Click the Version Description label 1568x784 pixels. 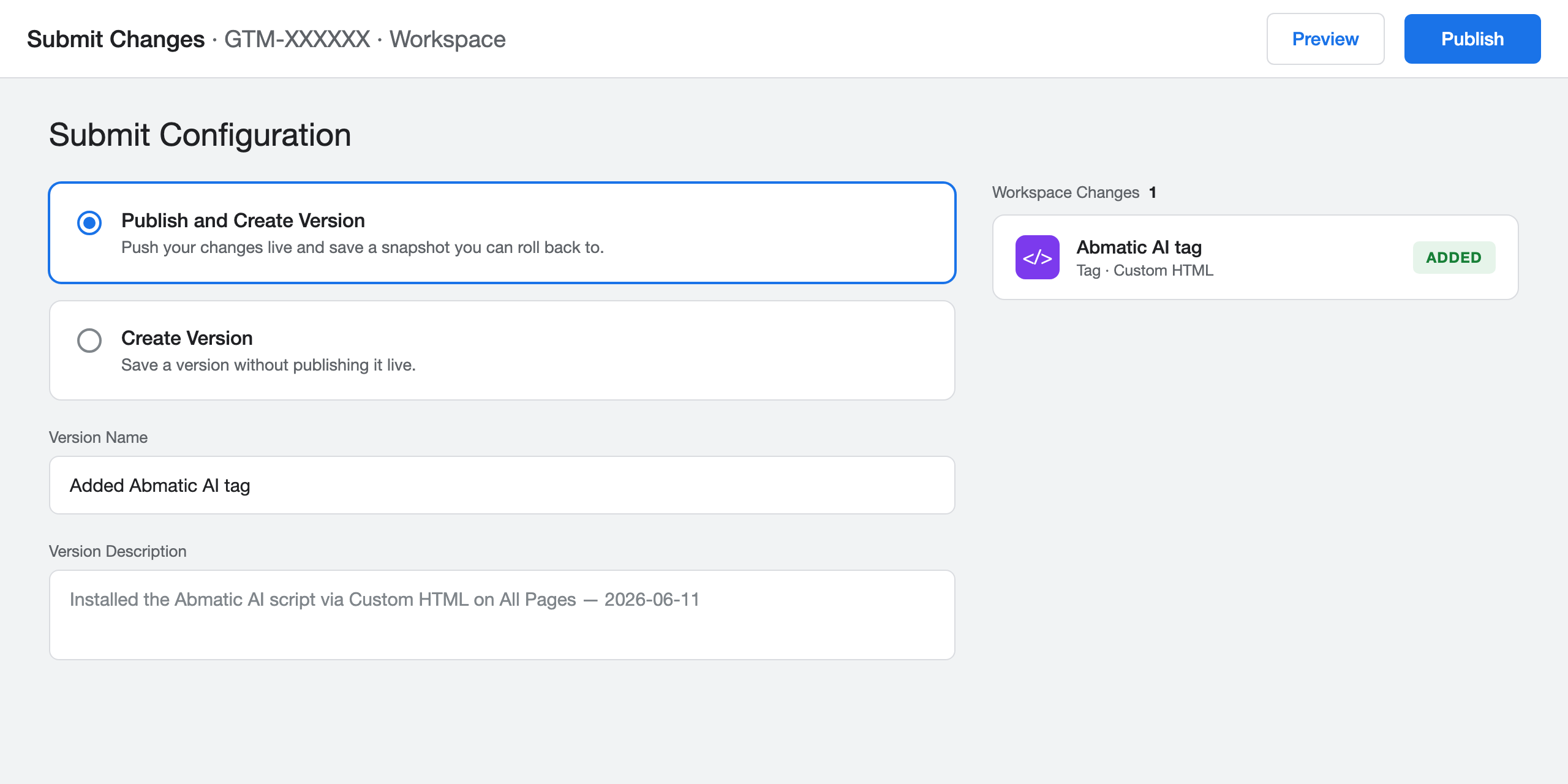(118, 551)
